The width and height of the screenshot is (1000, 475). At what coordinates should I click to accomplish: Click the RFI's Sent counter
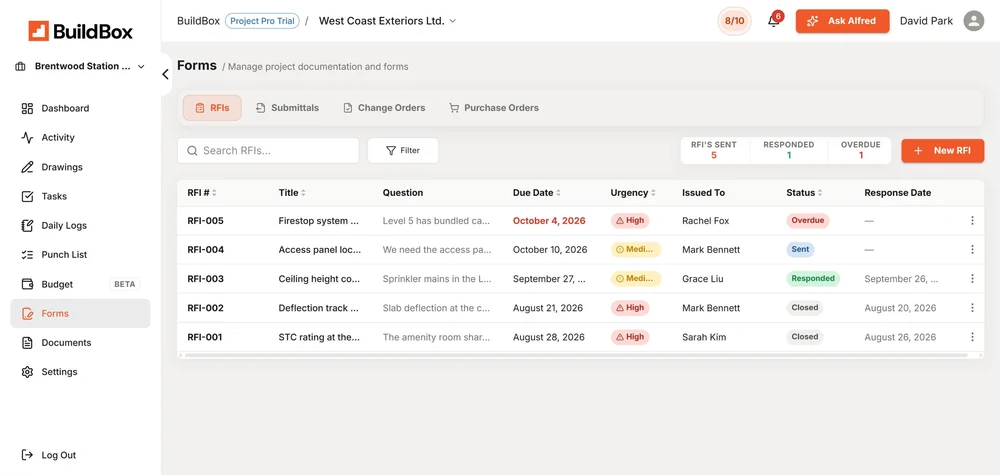[x=714, y=150]
